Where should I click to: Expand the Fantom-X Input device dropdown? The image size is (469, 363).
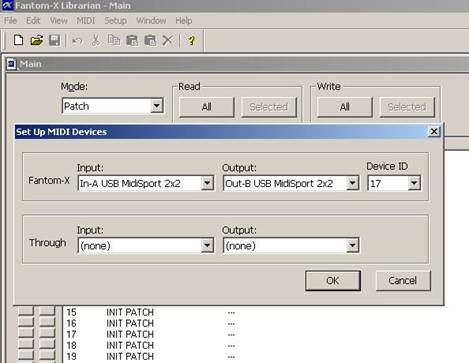pyautogui.click(x=207, y=183)
